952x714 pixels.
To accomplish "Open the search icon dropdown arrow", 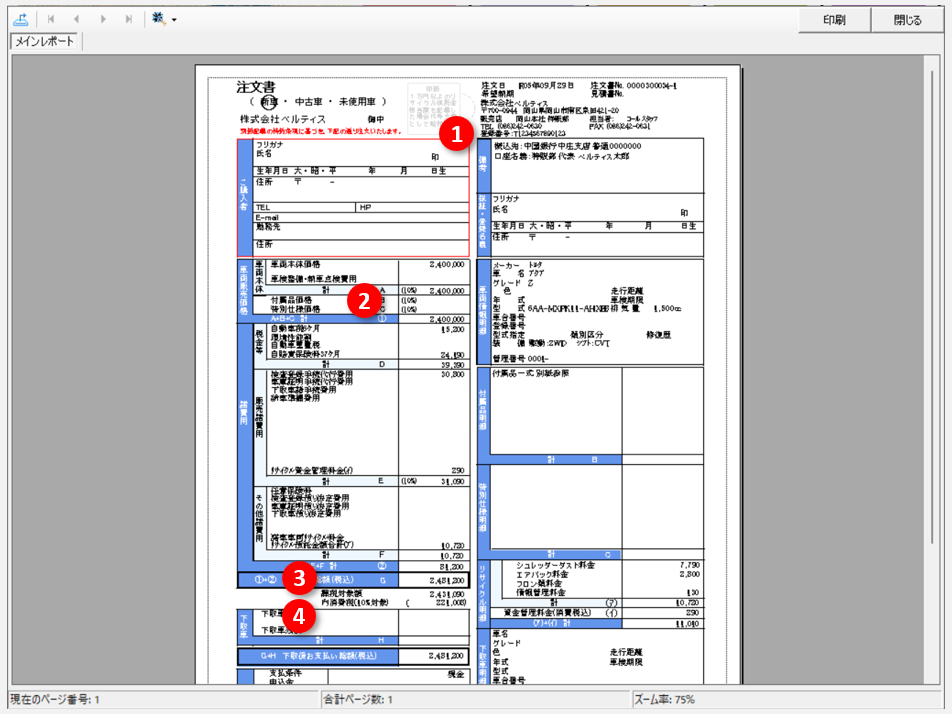I will pos(174,20).
